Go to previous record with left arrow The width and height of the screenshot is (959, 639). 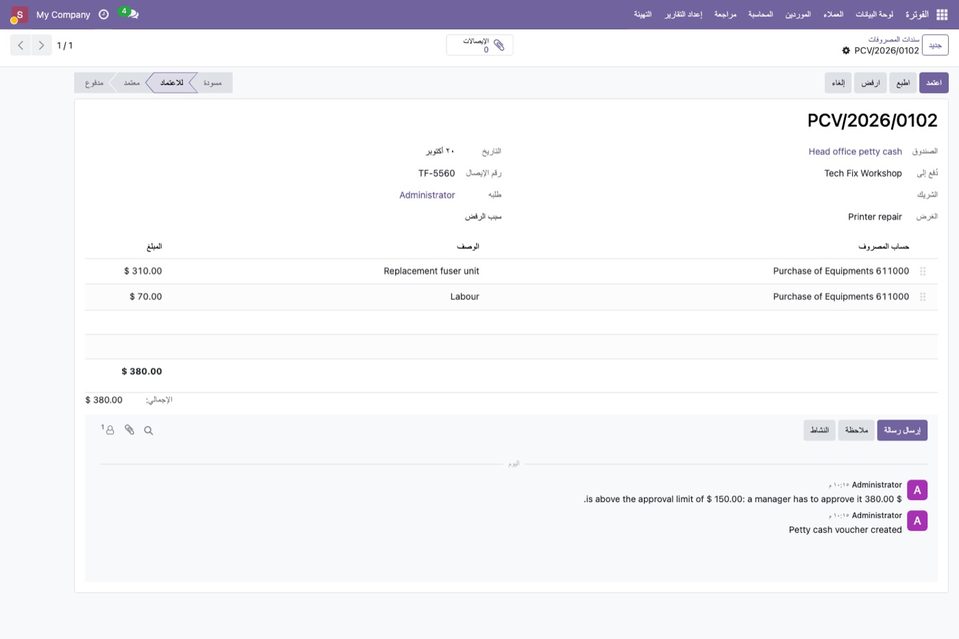tap(21, 45)
